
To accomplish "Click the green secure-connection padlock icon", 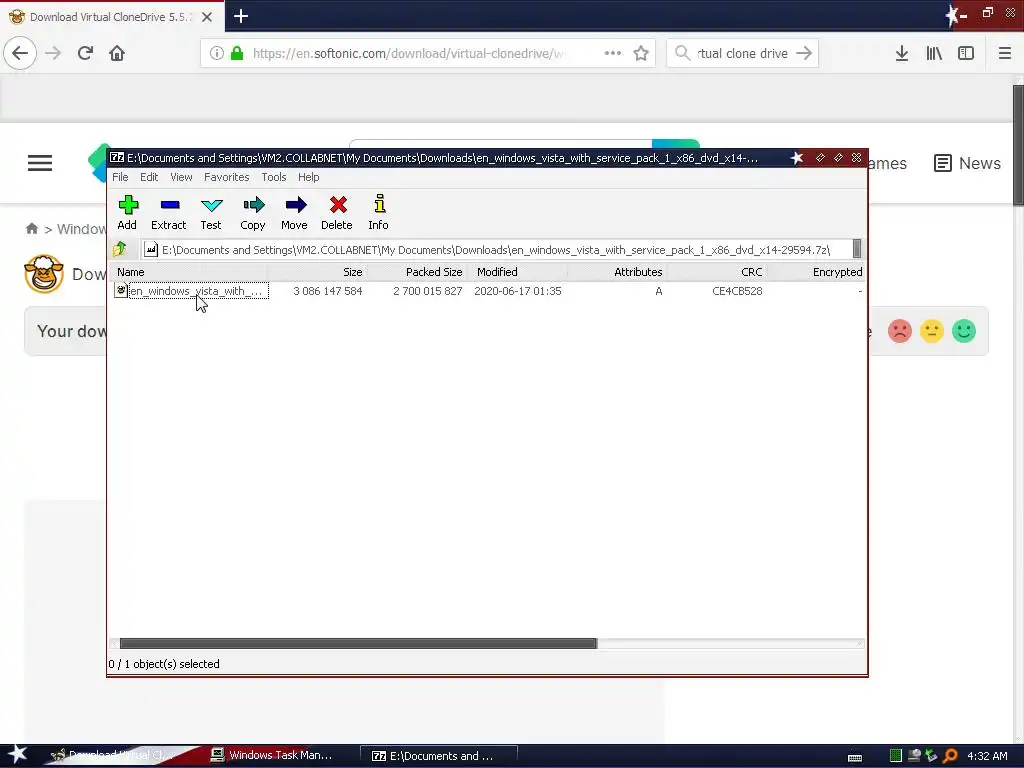I will tap(238, 53).
